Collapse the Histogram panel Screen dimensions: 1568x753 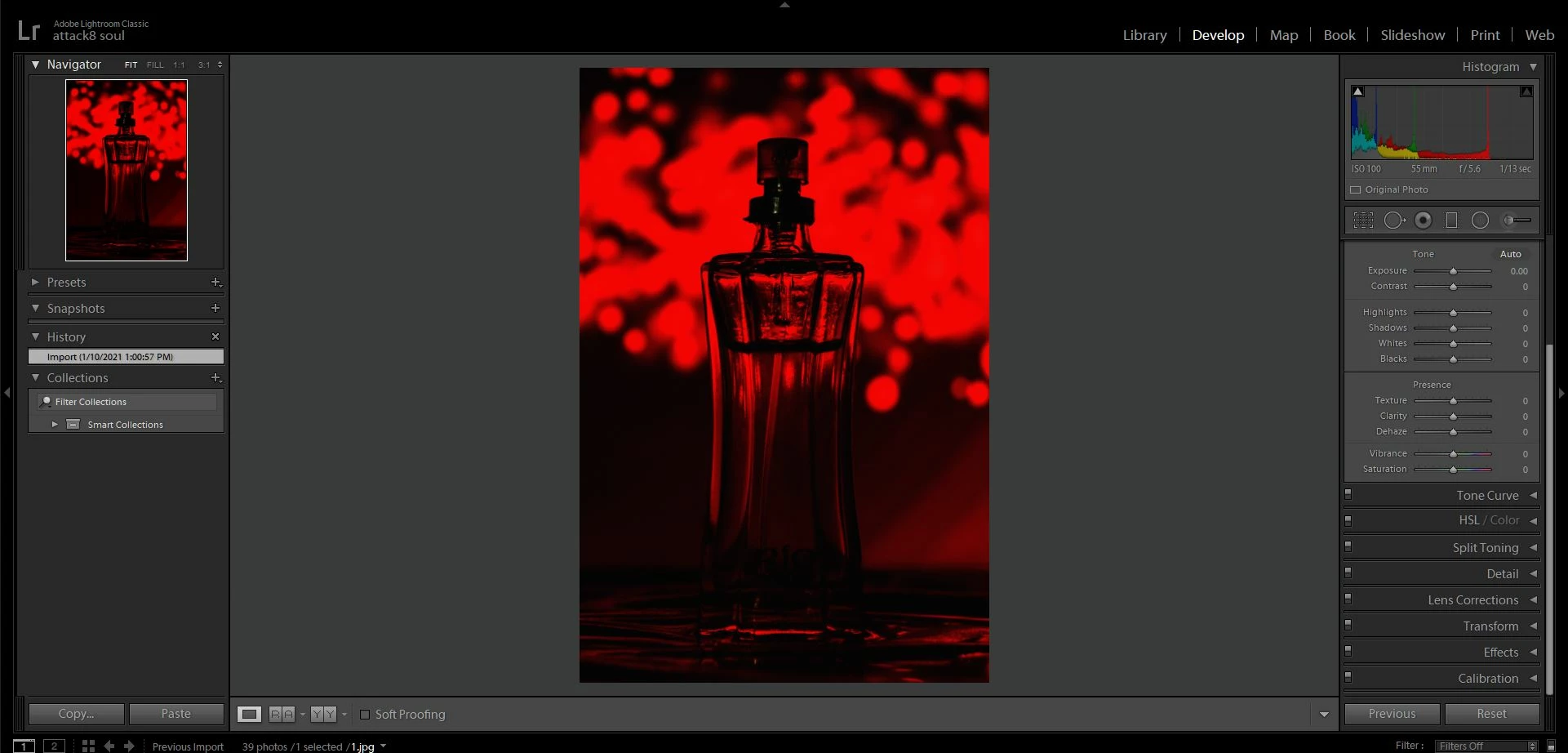[1533, 67]
